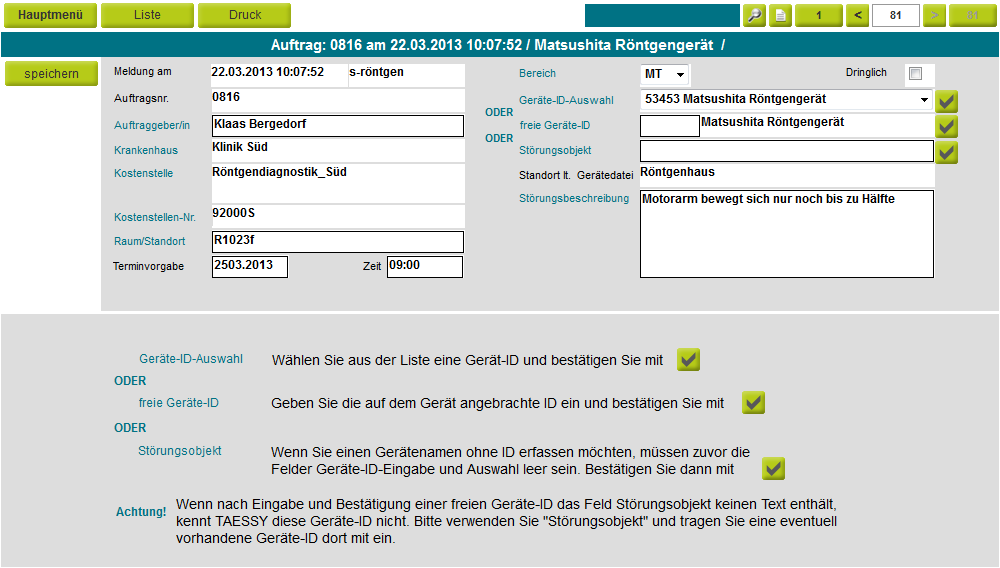Click the magnifier search icon

(754, 15)
